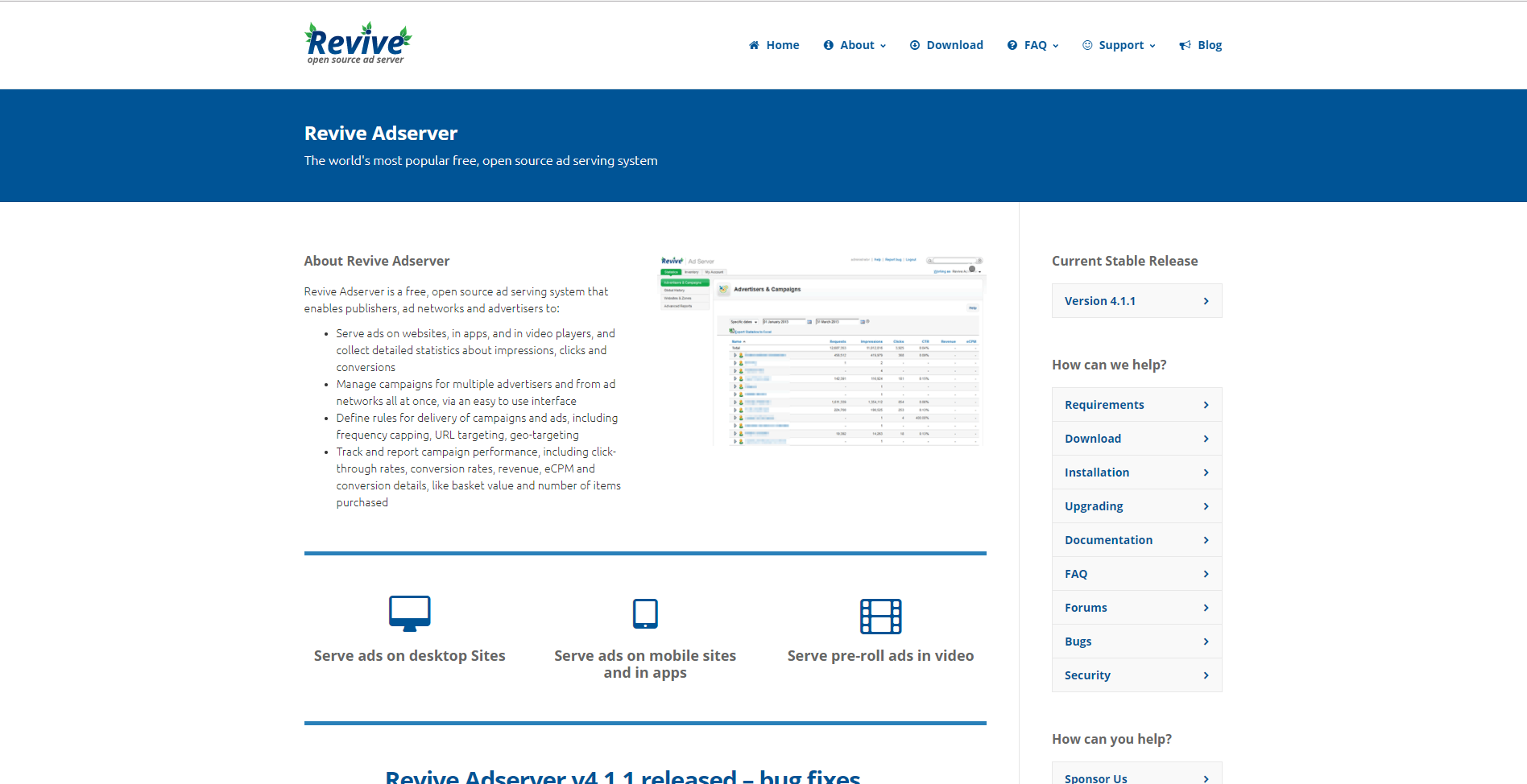The image size is (1527, 784).
Task: Open the v4.1.1 released bug fixes post
Action: (x=623, y=776)
